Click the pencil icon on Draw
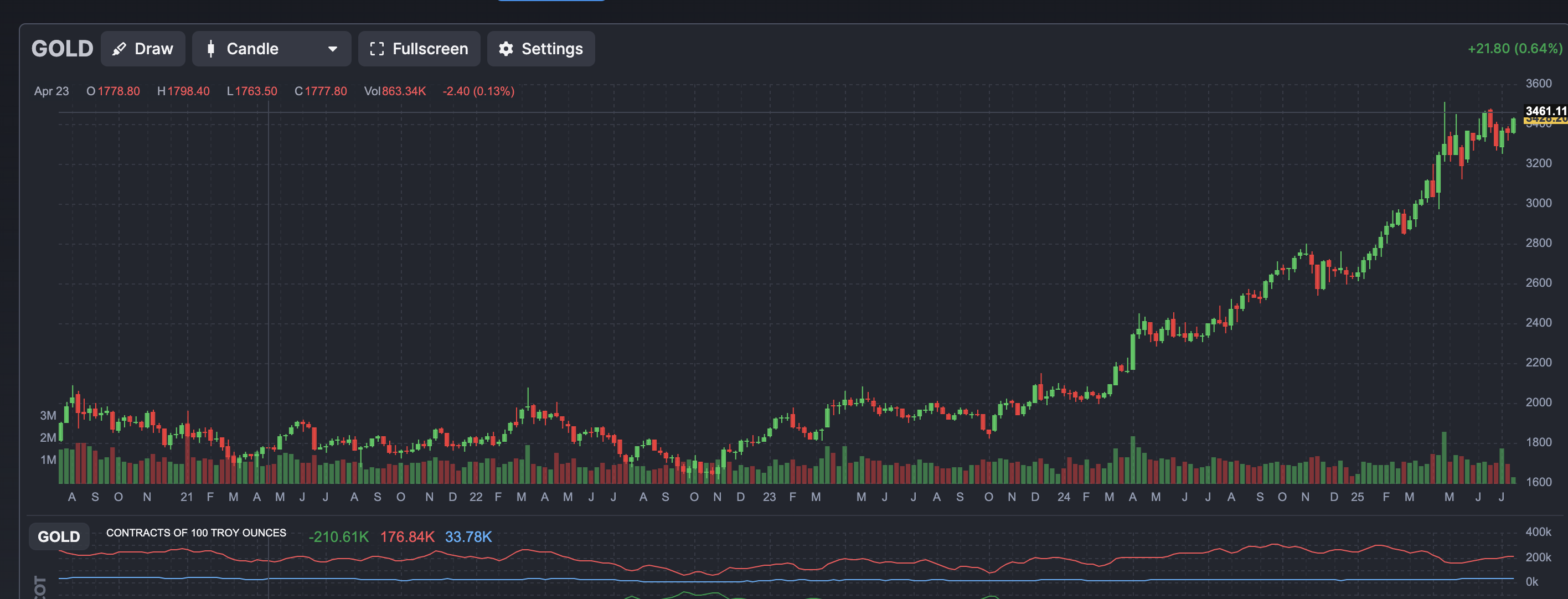 pyautogui.click(x=119, y=49)
